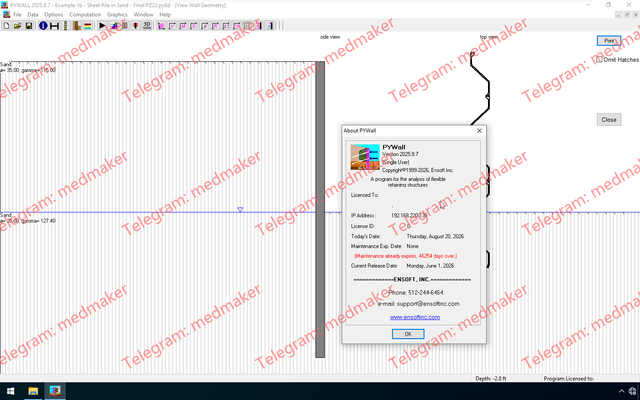640x400 pixels.
Task: Open the Window menu
Action: pyautogui.click(x=143, y=15)
